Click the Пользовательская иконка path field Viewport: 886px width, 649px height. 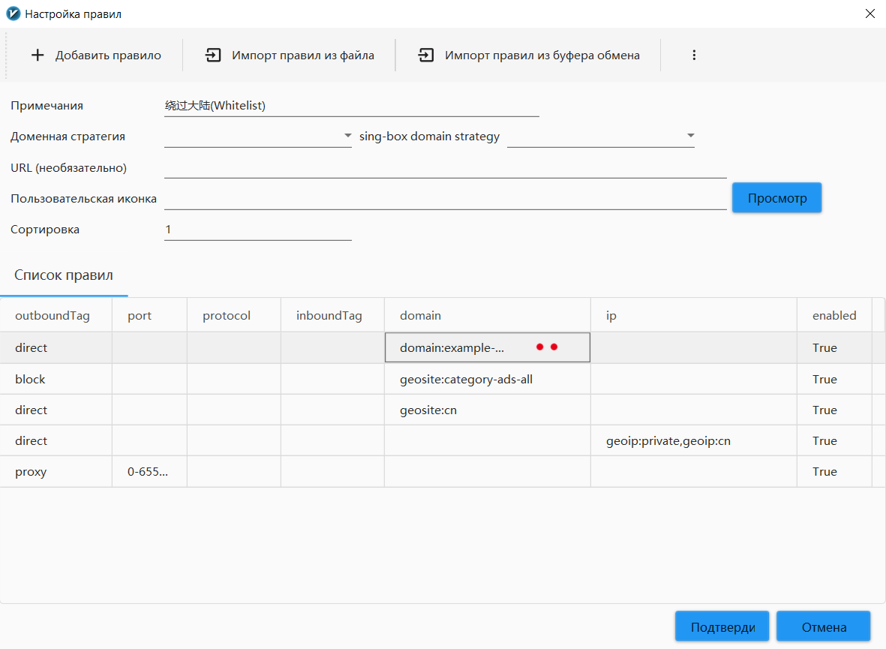point(444,198)
